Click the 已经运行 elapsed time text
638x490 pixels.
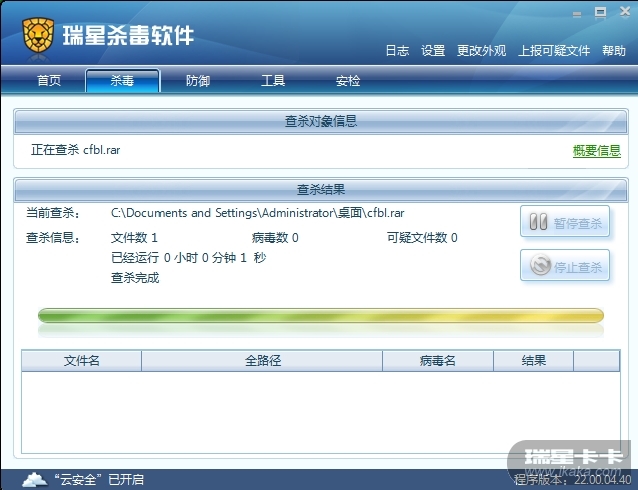point(189,258)
